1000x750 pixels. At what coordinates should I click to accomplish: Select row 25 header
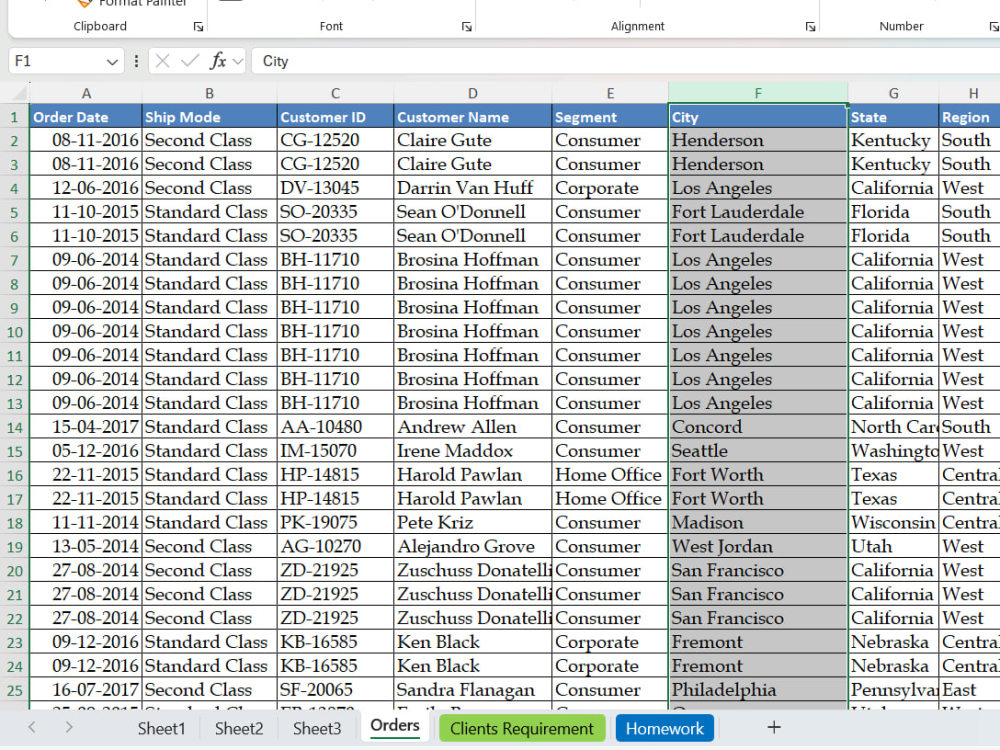pos(15,690)
